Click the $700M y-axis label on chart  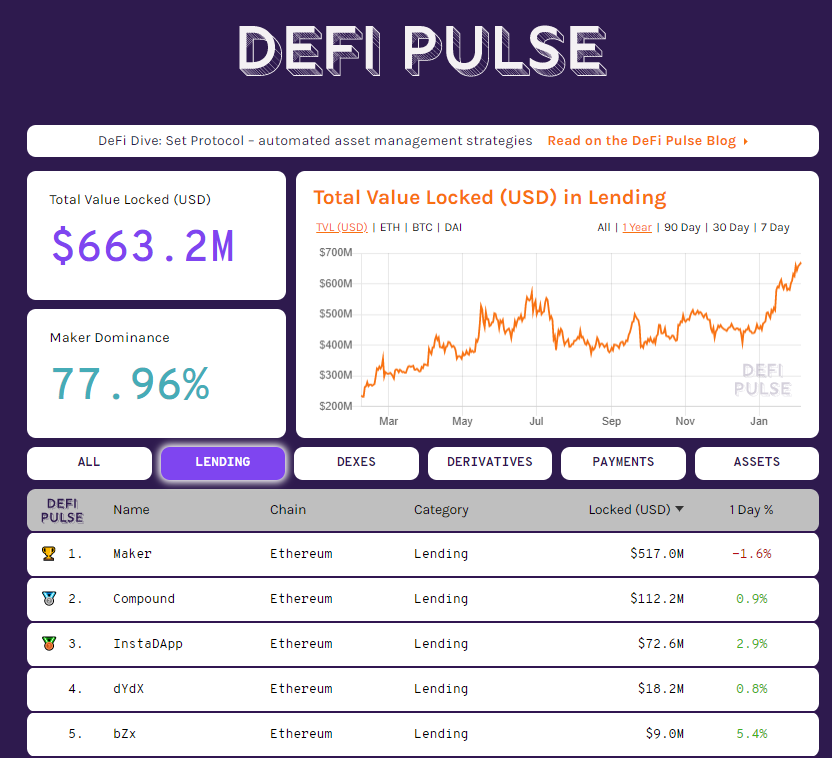[x=335, y=252]
